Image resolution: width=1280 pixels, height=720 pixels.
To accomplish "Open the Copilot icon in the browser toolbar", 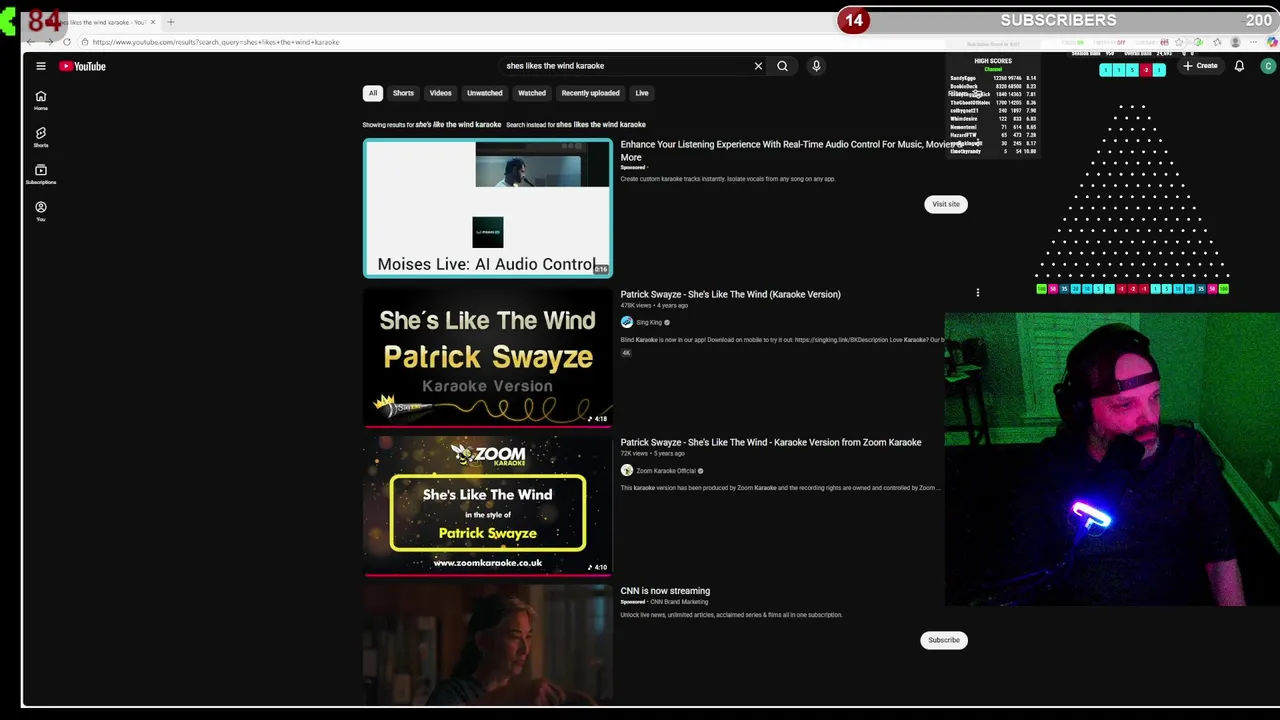I will 1272,42.
